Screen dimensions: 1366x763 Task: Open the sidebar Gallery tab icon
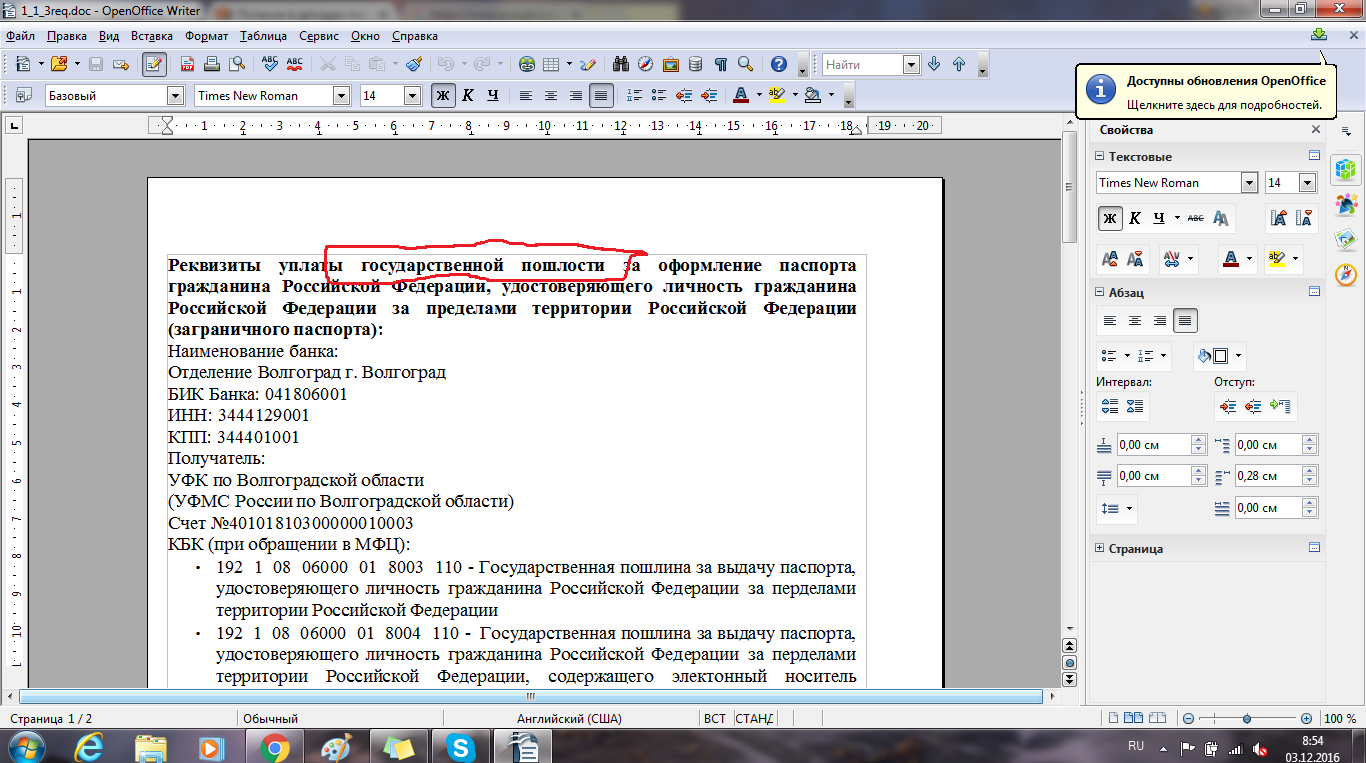pos(1346,239)
